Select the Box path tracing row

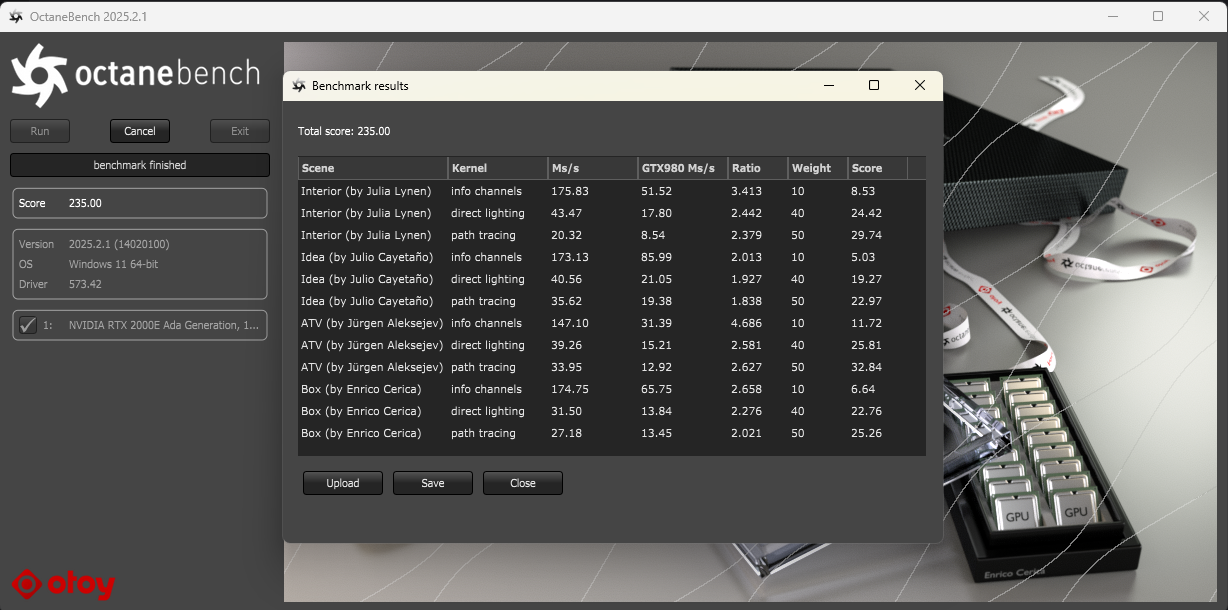[612, 433]
